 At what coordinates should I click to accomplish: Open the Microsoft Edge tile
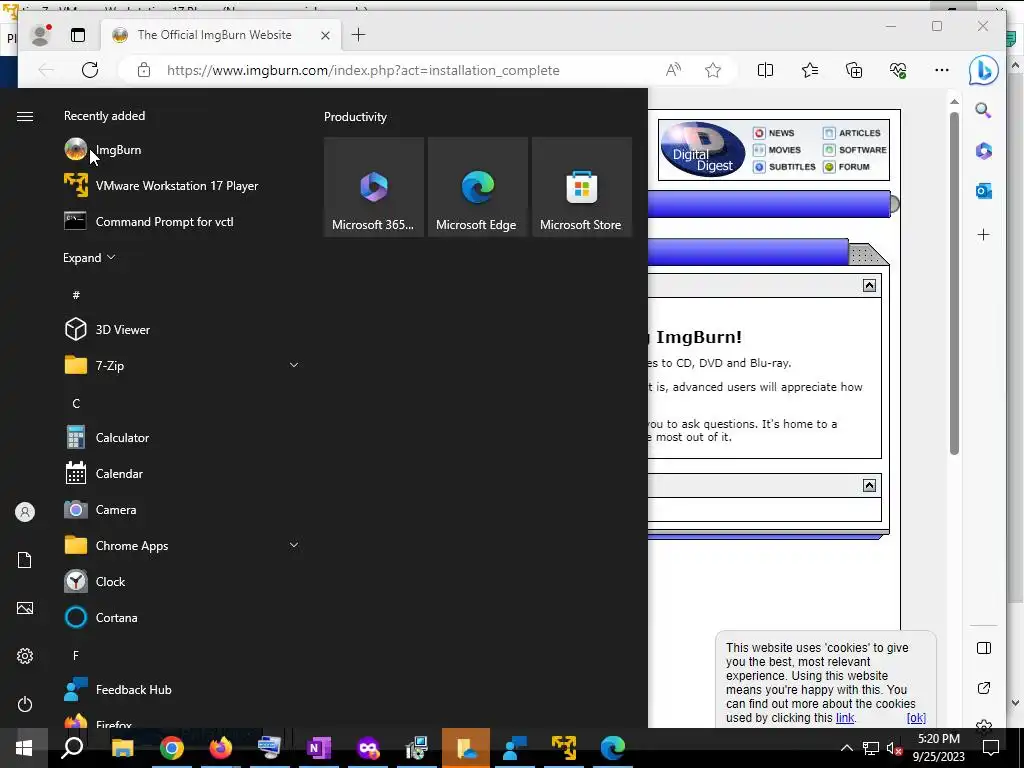pyautogui.click(x=477, y=187)
